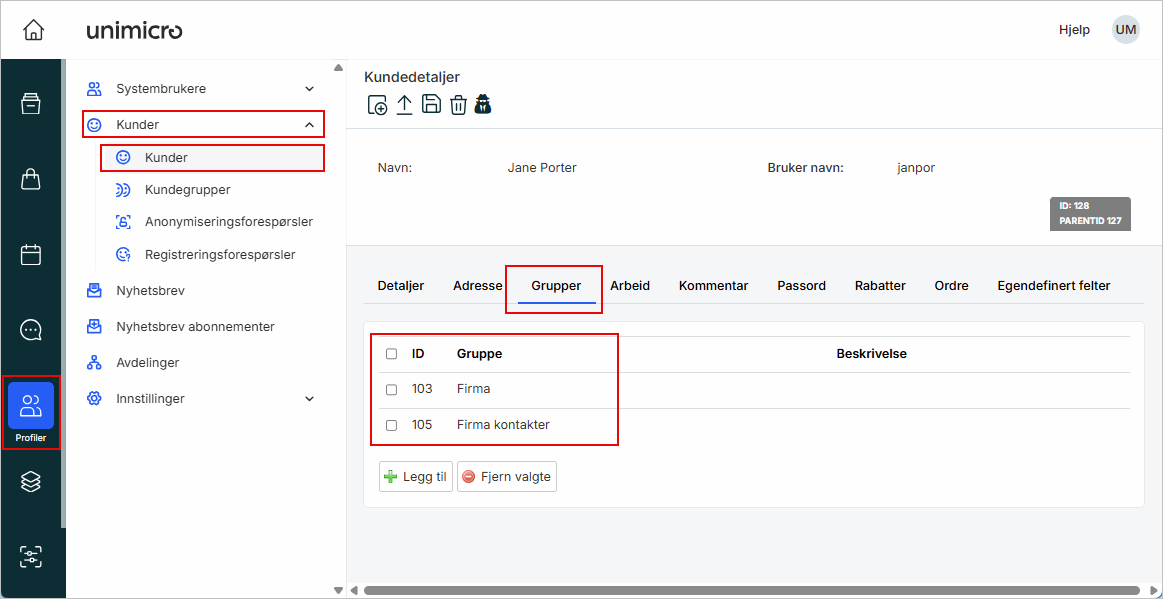This screenshot has height=599, width=1163.
Task: Switch to the Ordre tab
Action: coord(952,286)
